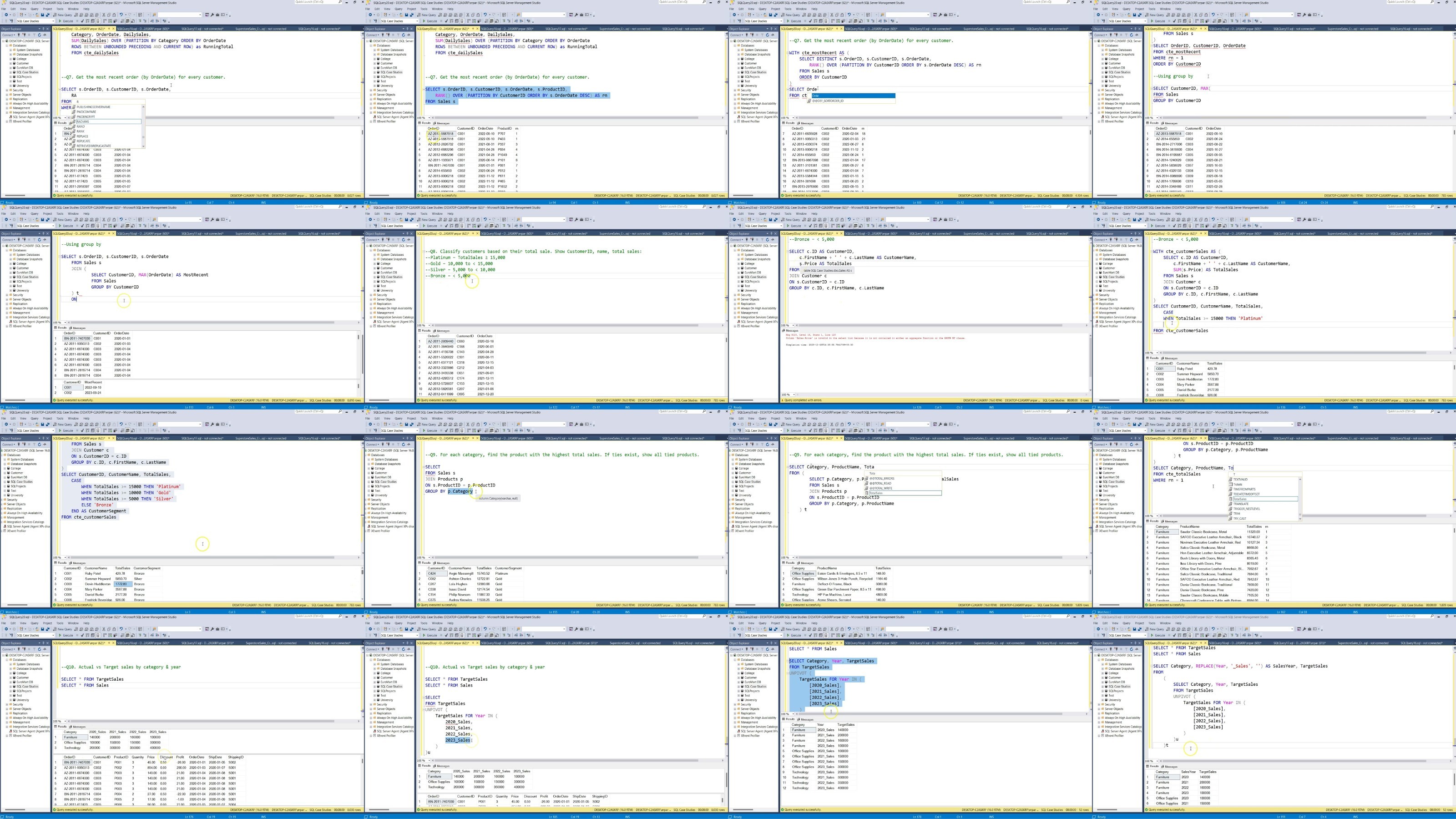Click icon beside RETRIEVEDBREPLICASTATE suggestion
The image size is (1456, 819).
(74, 146)
